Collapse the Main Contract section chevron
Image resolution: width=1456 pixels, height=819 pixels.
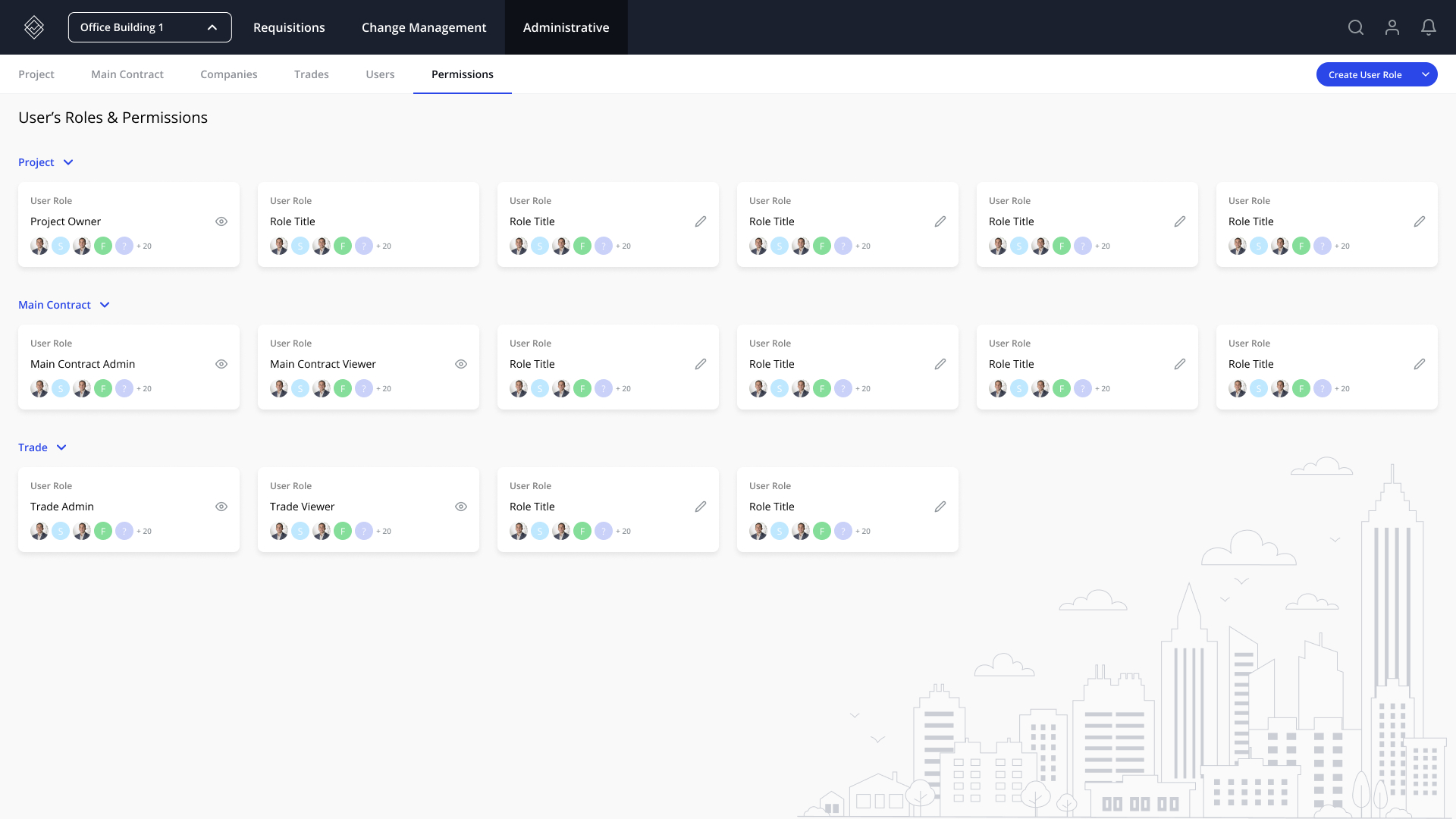pyautogui.click(x=105, y=305)
